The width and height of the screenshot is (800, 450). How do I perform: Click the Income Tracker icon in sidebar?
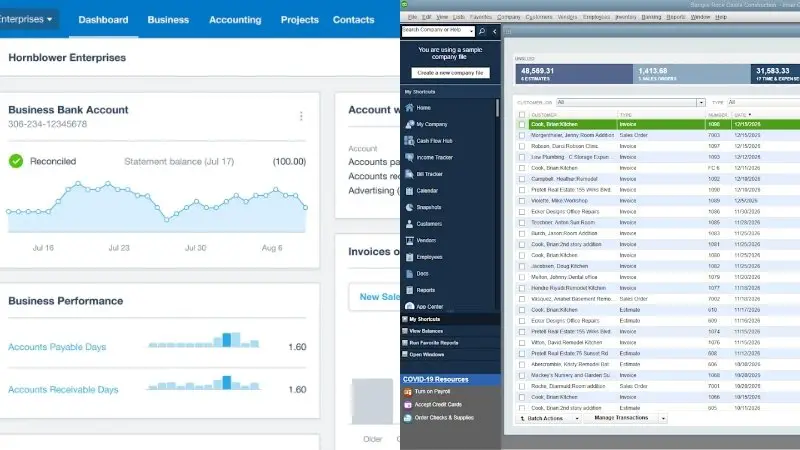click(409, 157)
